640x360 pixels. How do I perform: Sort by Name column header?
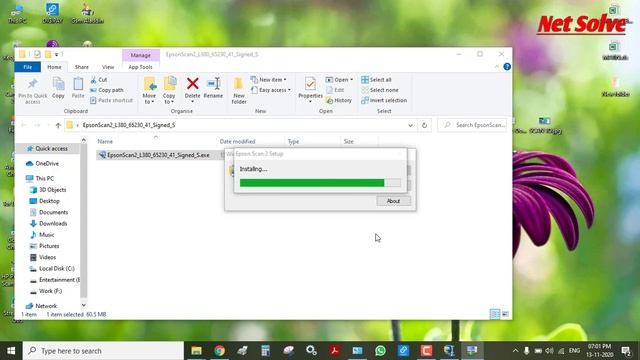tap(105, 142)
